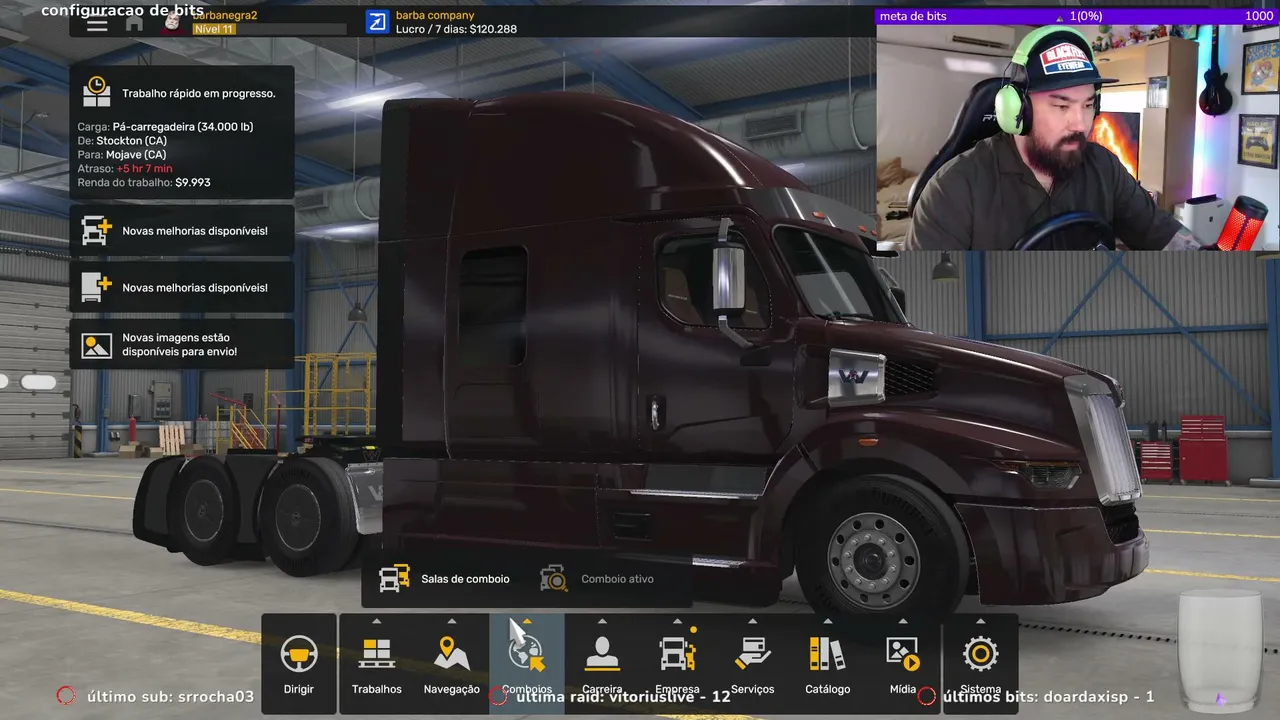Image resolution: width=1280 pixels, height=720 pixels.
Task: Click the job income value $9.993
Action: pos(193,183)
